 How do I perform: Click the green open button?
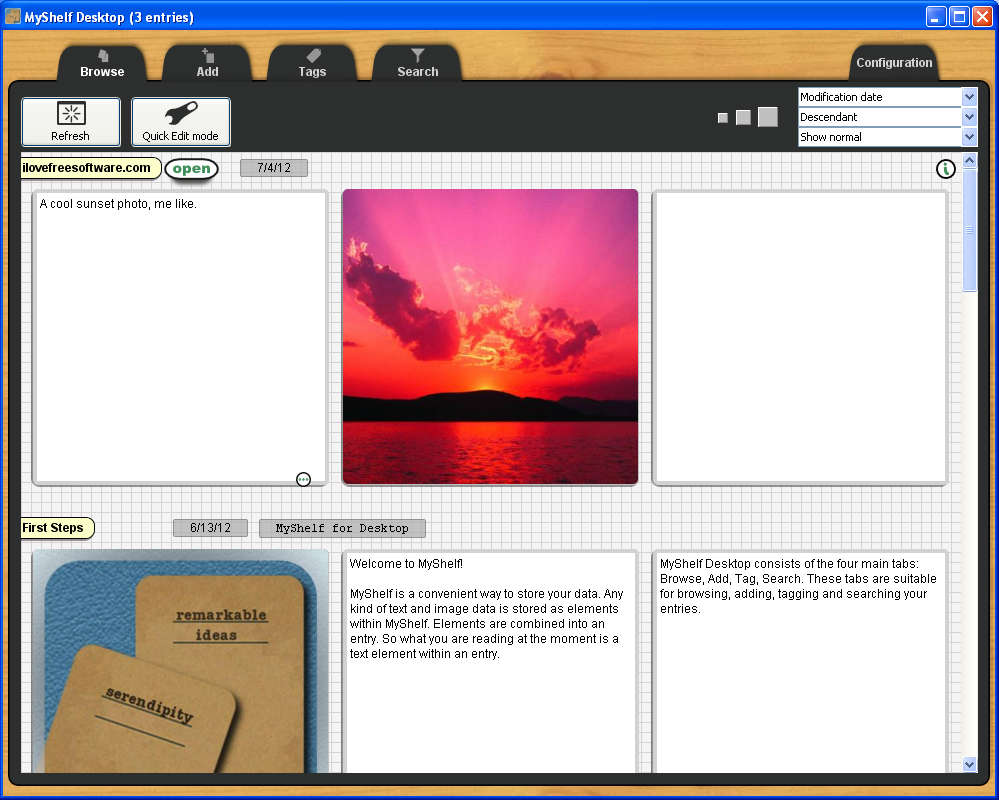click(192, 169)
